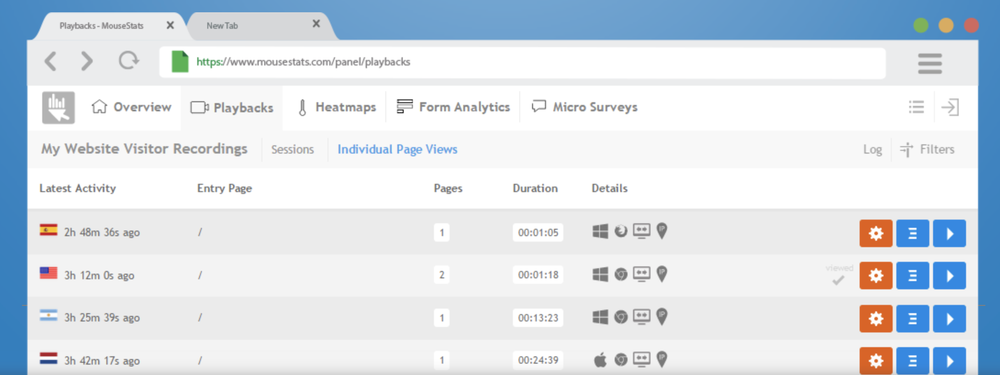Click the Details column header
The width and height of the screenshot is (1000, 375).
coord(610,188)
